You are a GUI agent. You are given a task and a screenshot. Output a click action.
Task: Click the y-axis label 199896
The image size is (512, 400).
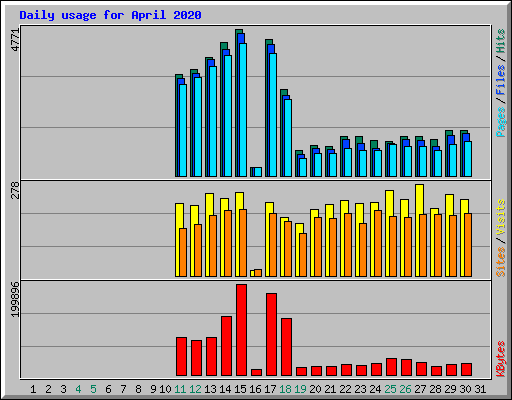(15, 300)
